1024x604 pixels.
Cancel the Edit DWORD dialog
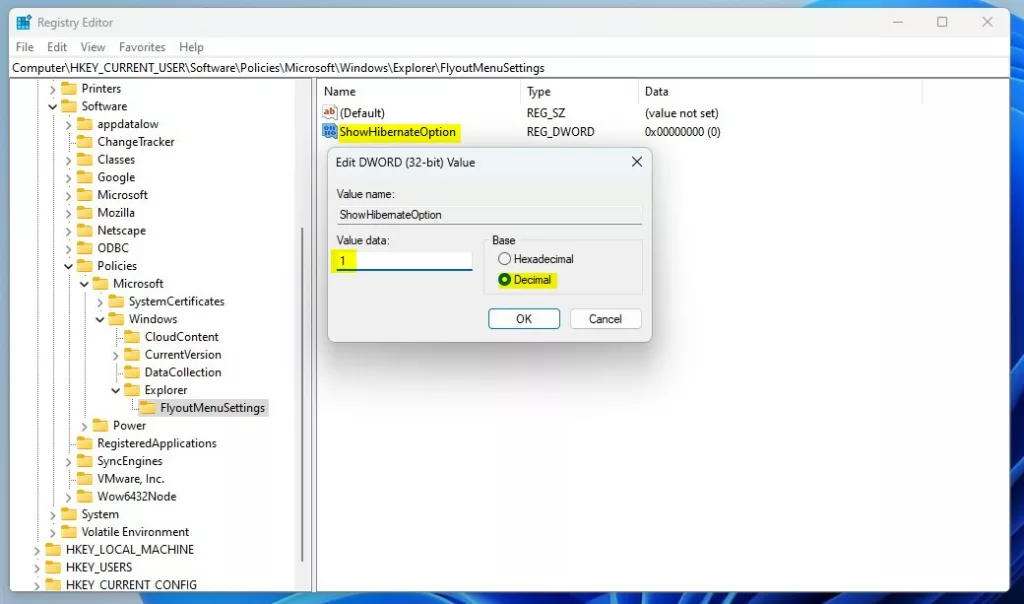click(605, 319)
